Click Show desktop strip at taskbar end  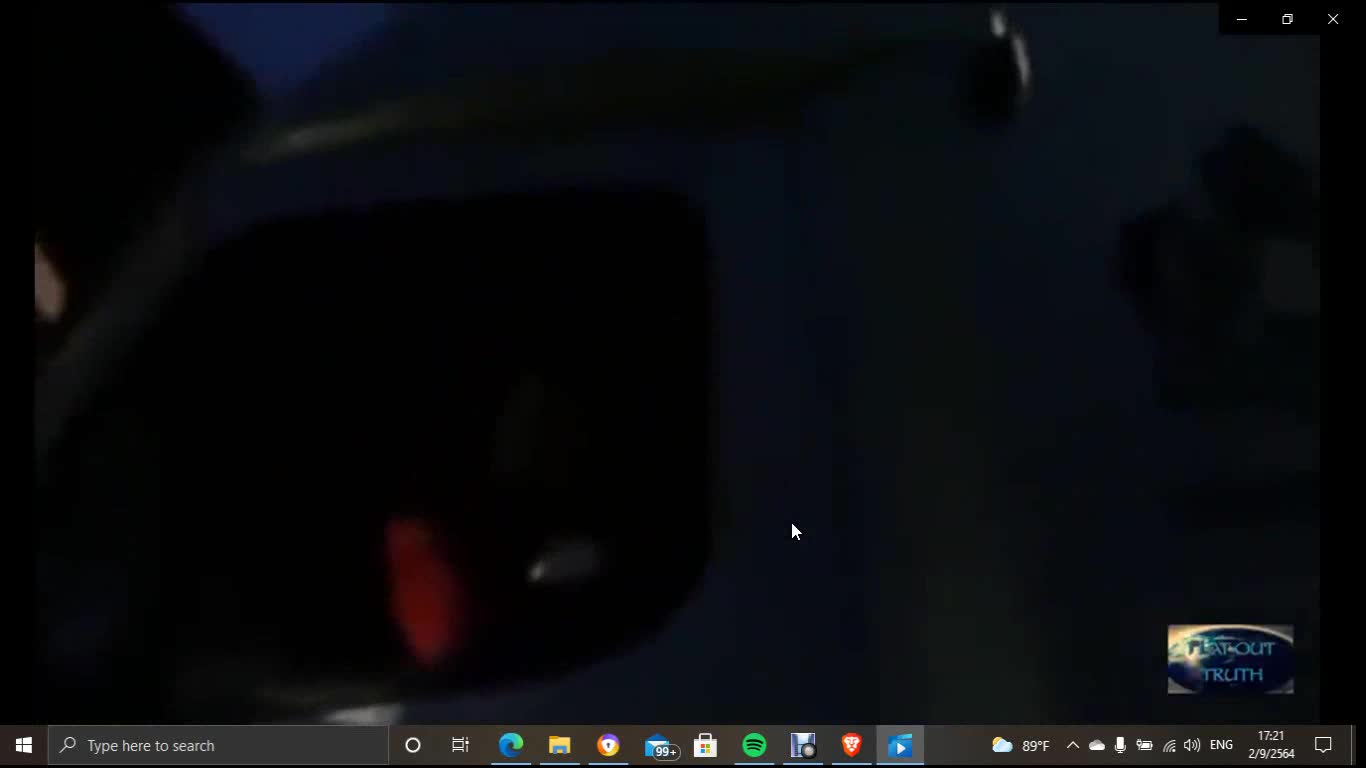coord(1360,745)
